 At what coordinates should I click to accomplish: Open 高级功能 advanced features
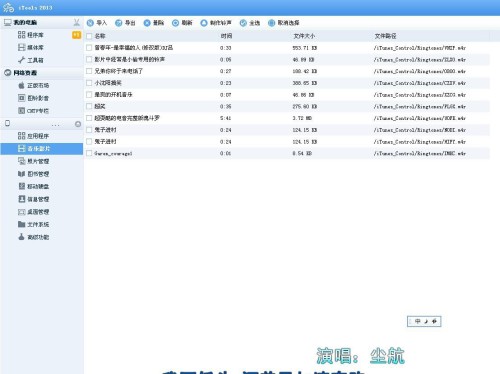pyautogui.click(x=33, y=237)
